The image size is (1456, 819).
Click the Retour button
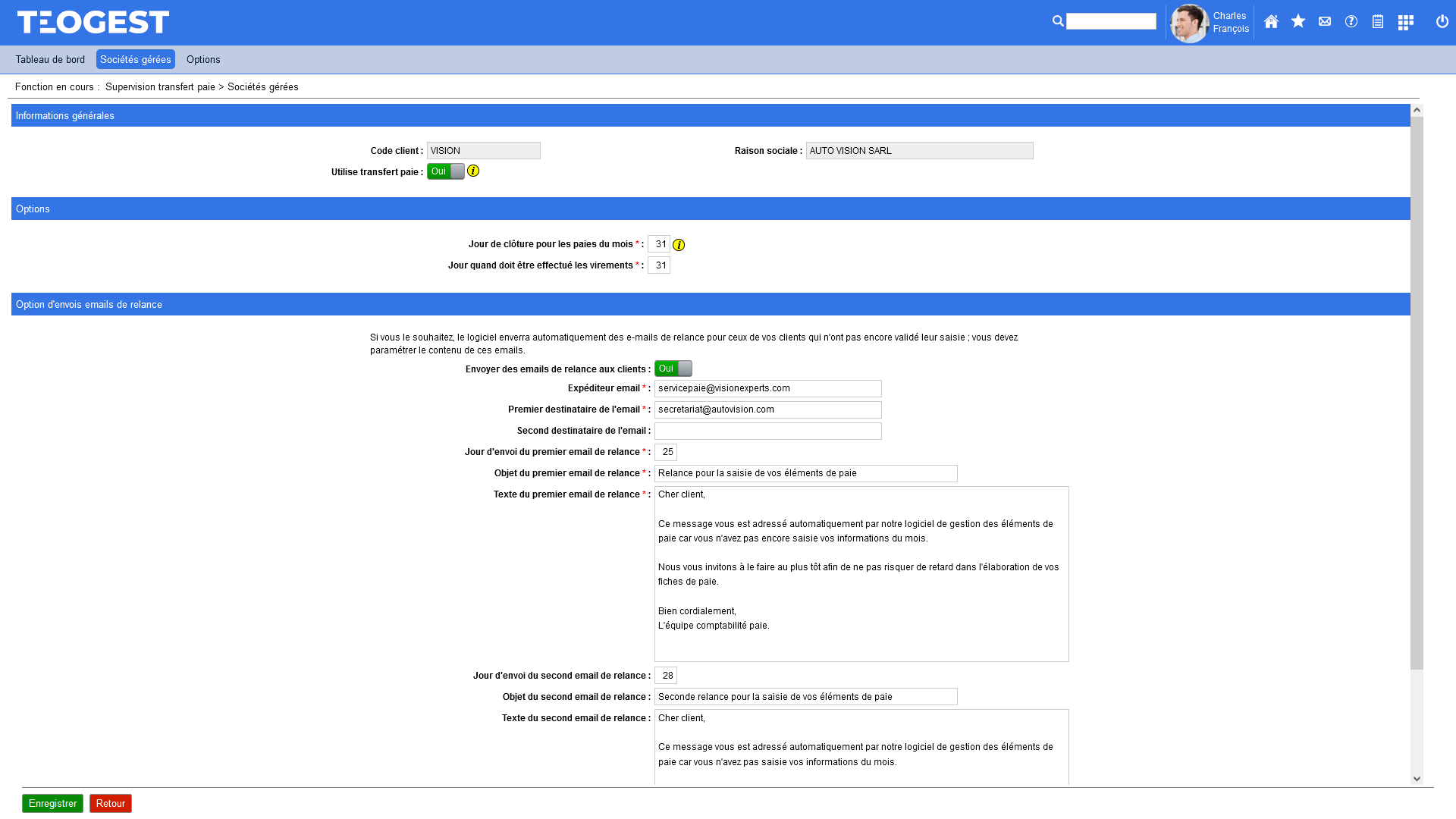point(110,803)
